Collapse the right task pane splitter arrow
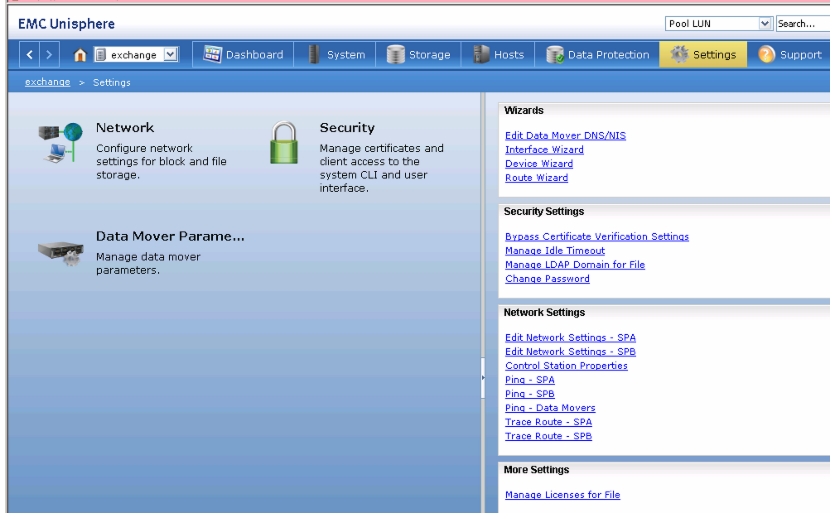This screenshot has height=519, width=837. coord(483,378)
